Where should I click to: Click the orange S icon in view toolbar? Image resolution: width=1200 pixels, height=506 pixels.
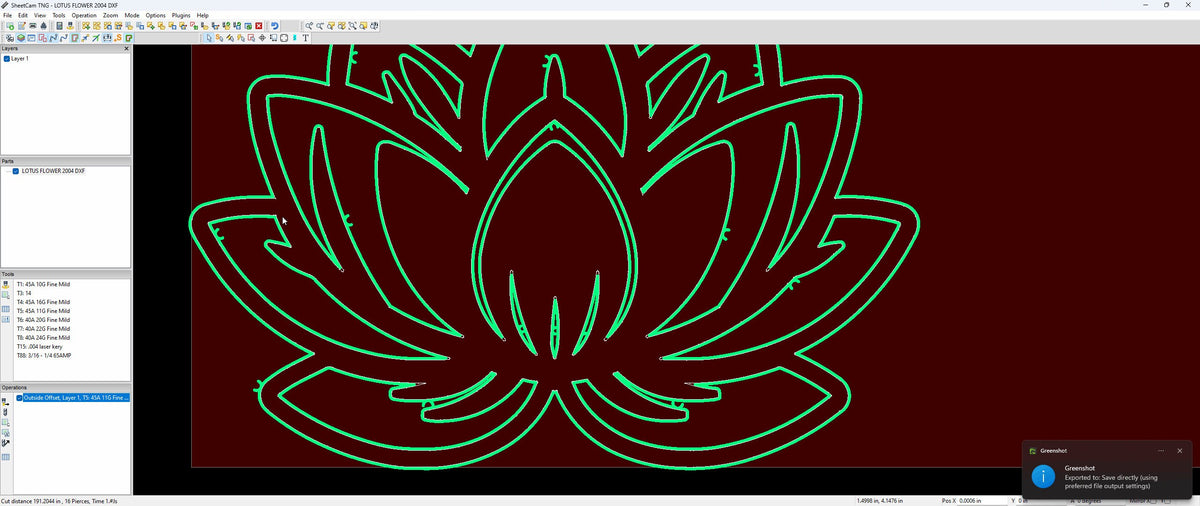tap(118, 38)
